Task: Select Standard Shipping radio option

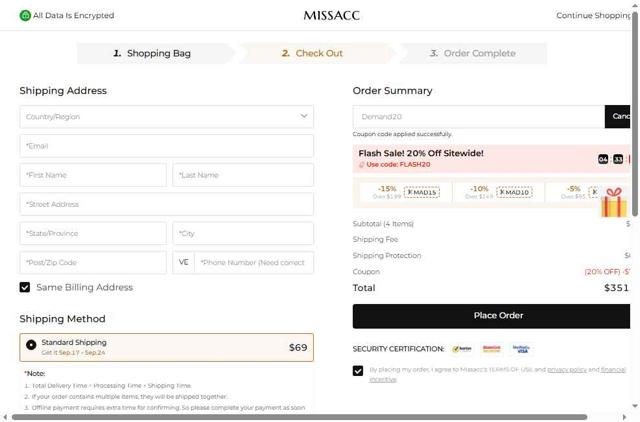Action: (x=31, y=345)
